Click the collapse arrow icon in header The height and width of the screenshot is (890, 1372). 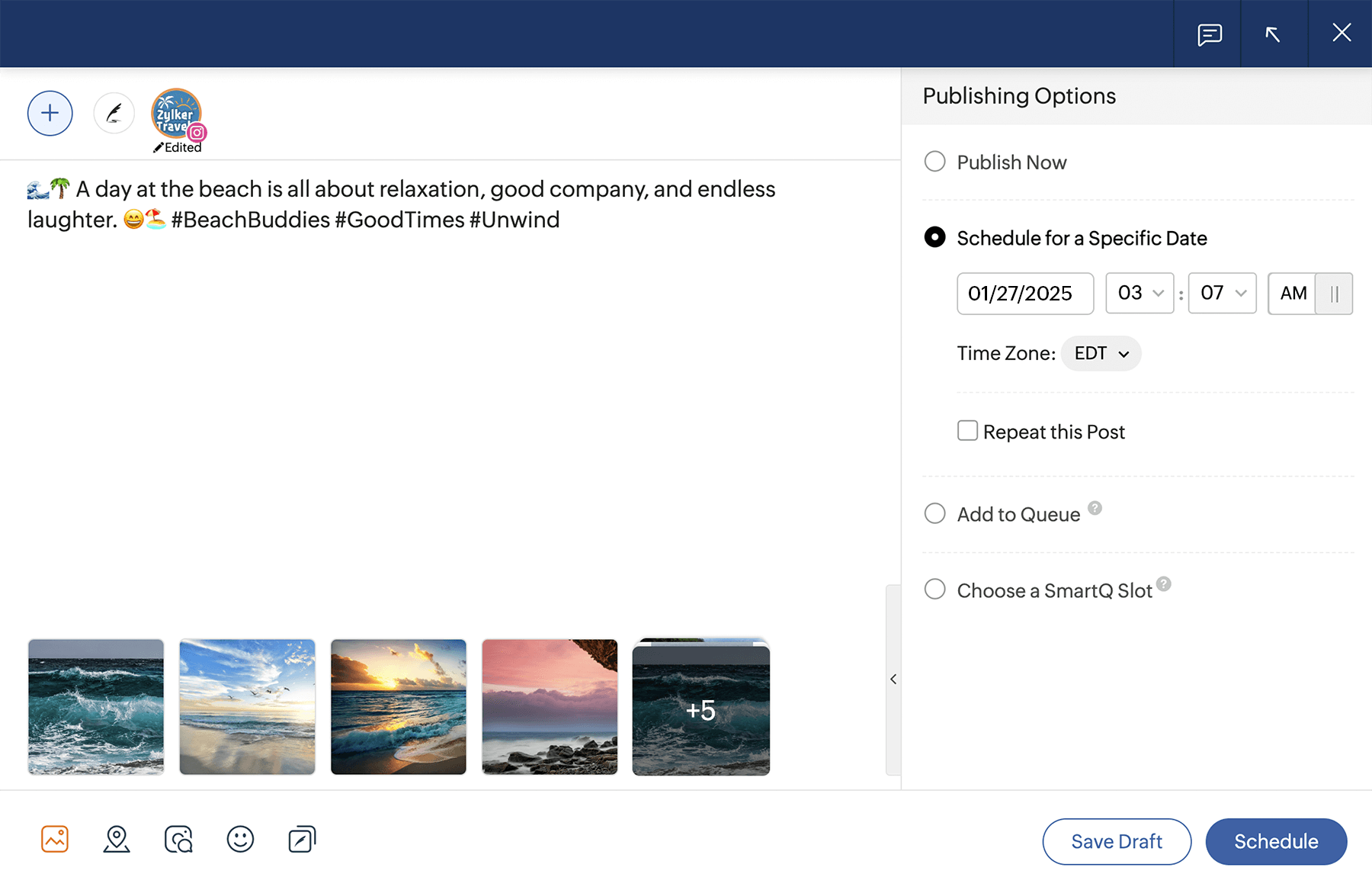click(x=1273, y=34)
